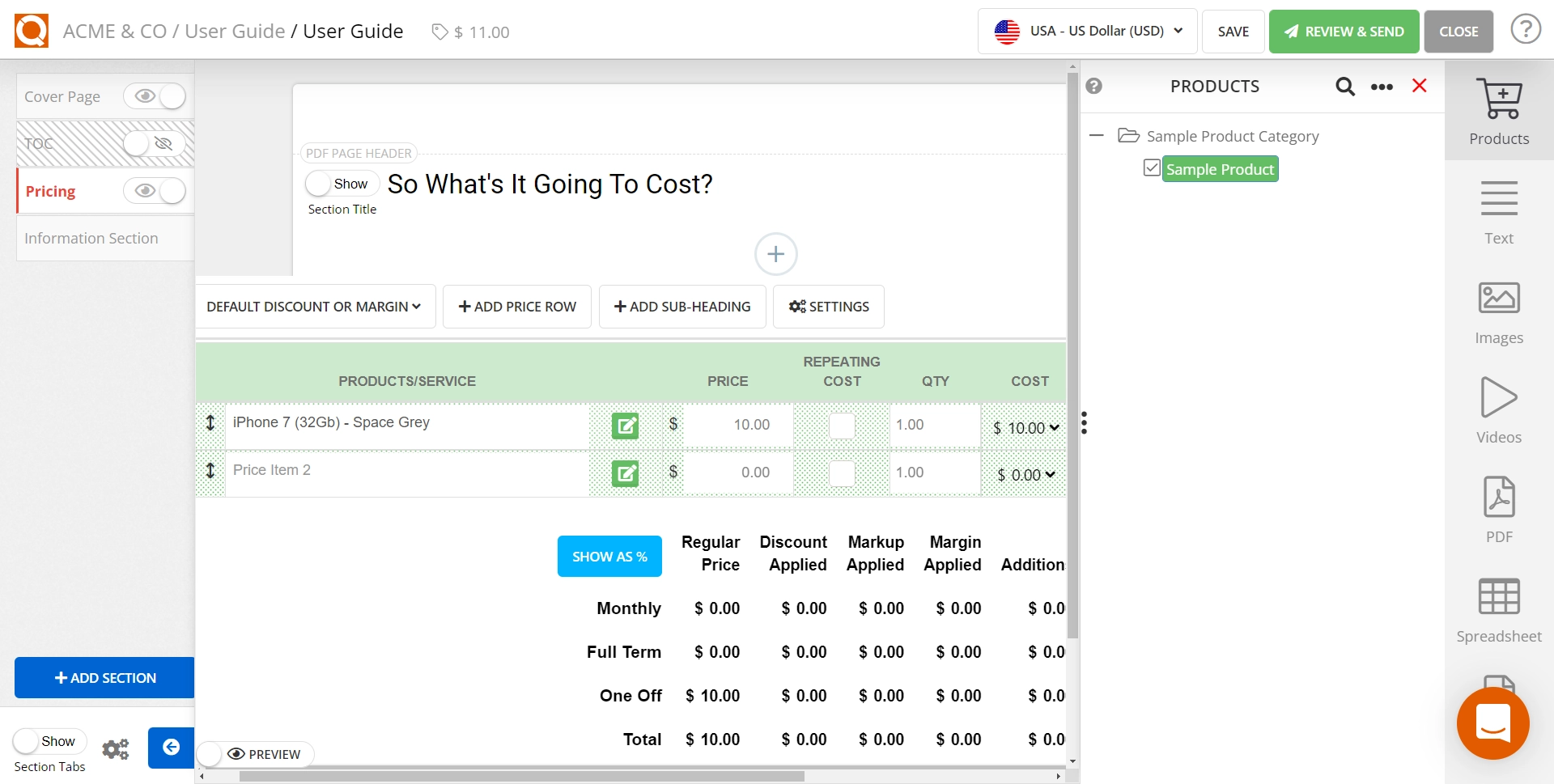Click the Review & Send button
The image size is (1554, 784).
click(1344, 32)
